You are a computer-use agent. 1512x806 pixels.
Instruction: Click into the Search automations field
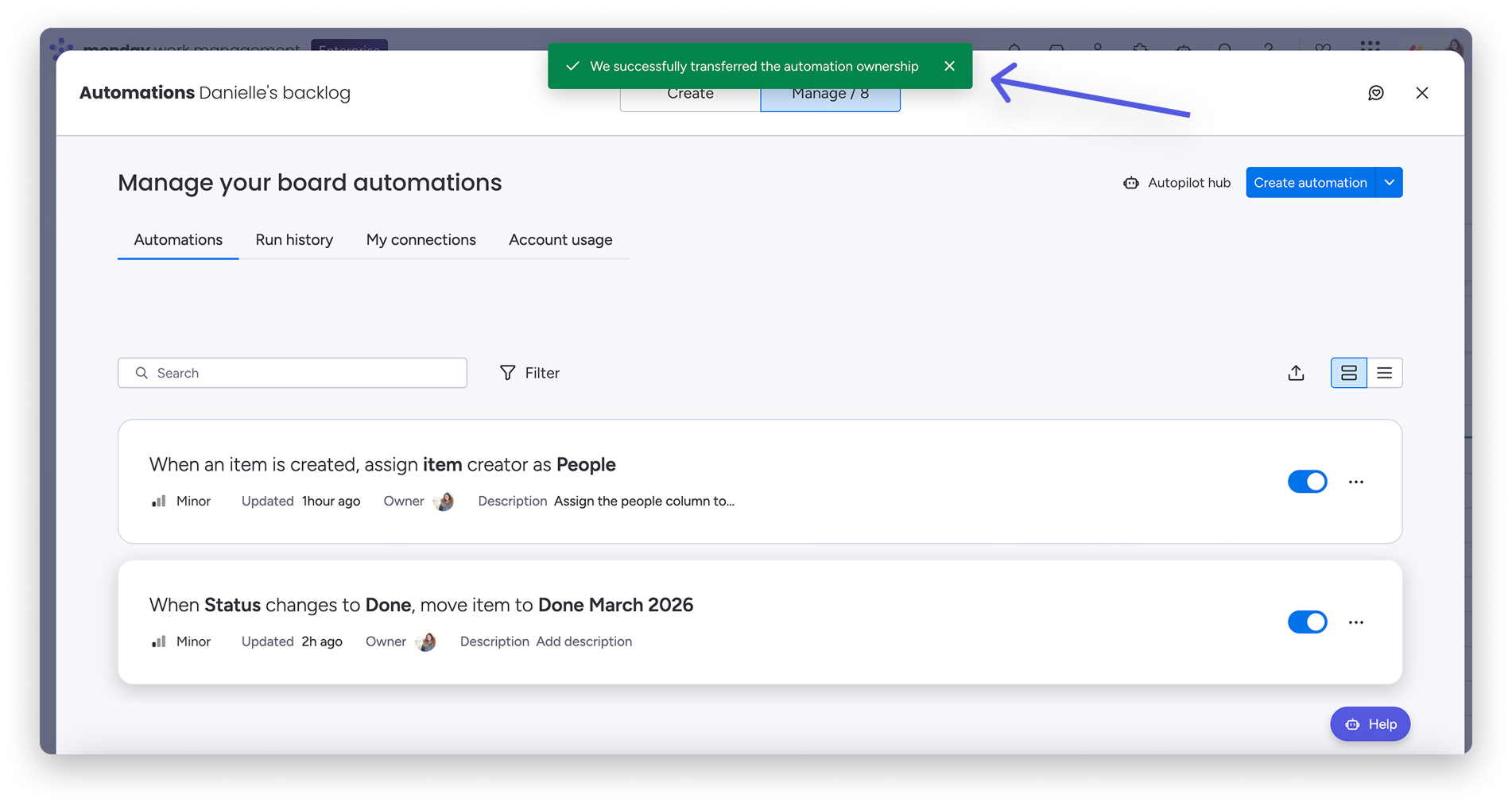tap(302, 373)
